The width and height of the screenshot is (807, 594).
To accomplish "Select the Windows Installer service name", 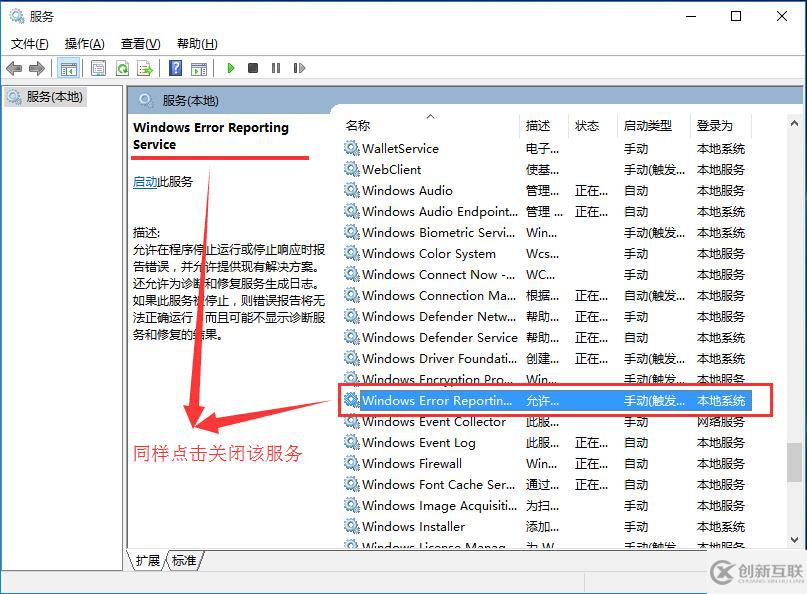I will coord(413,526).
